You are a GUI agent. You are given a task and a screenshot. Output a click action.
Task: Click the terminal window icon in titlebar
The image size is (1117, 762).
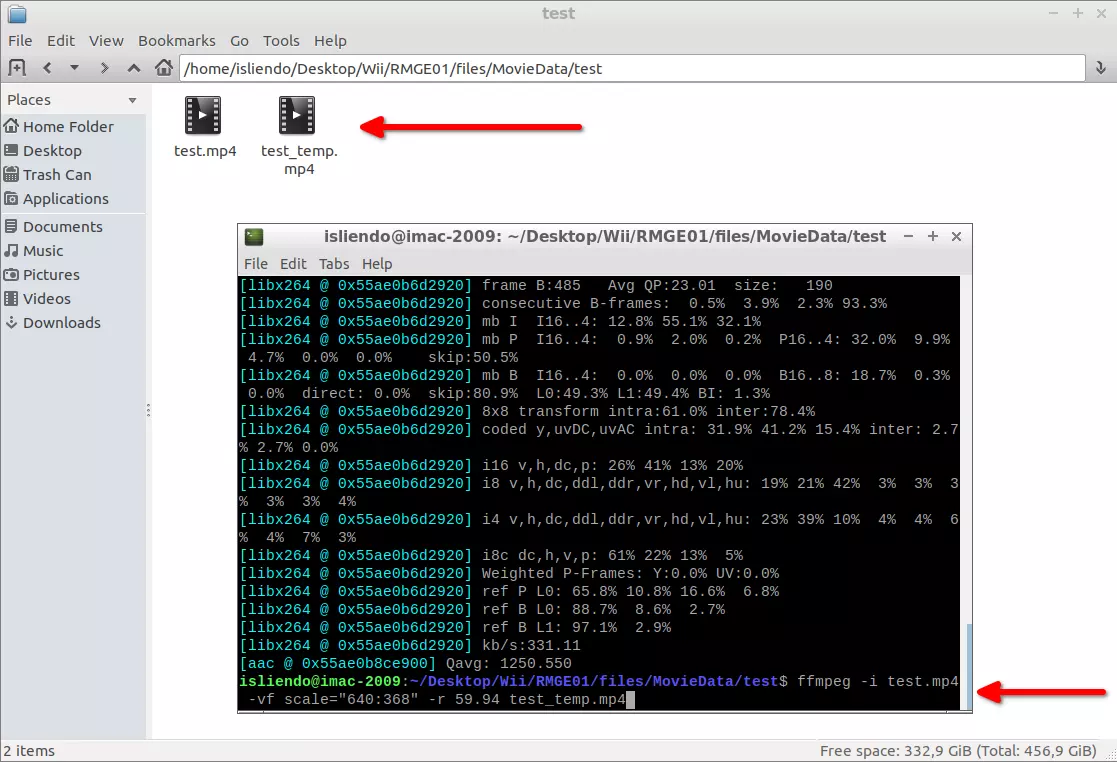click(254, 236)
